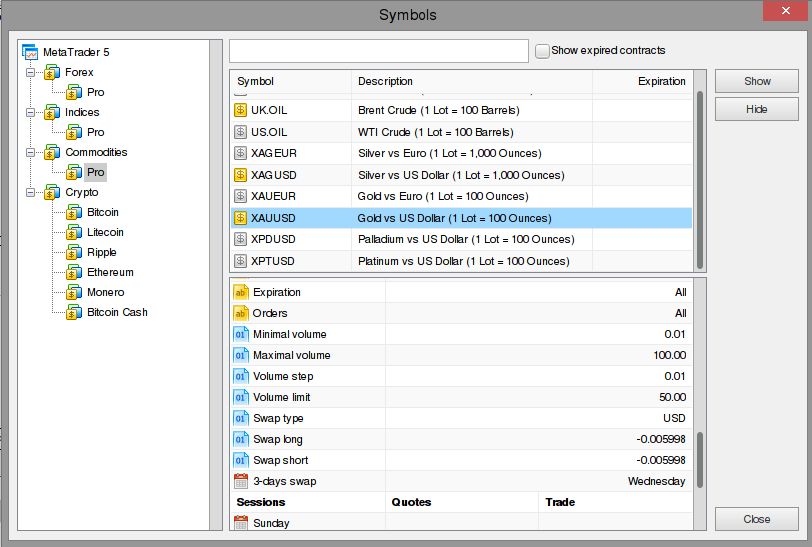Click the Swap long property icon
The width and height of the screenshot is (812, 547).
pos(241,439)
